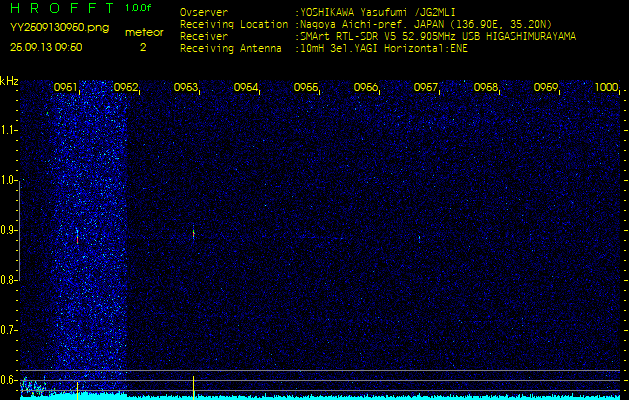Click the 1.0 kHz axis label
The width and height of the screenshot is (629, 400).
pos(7,181)
